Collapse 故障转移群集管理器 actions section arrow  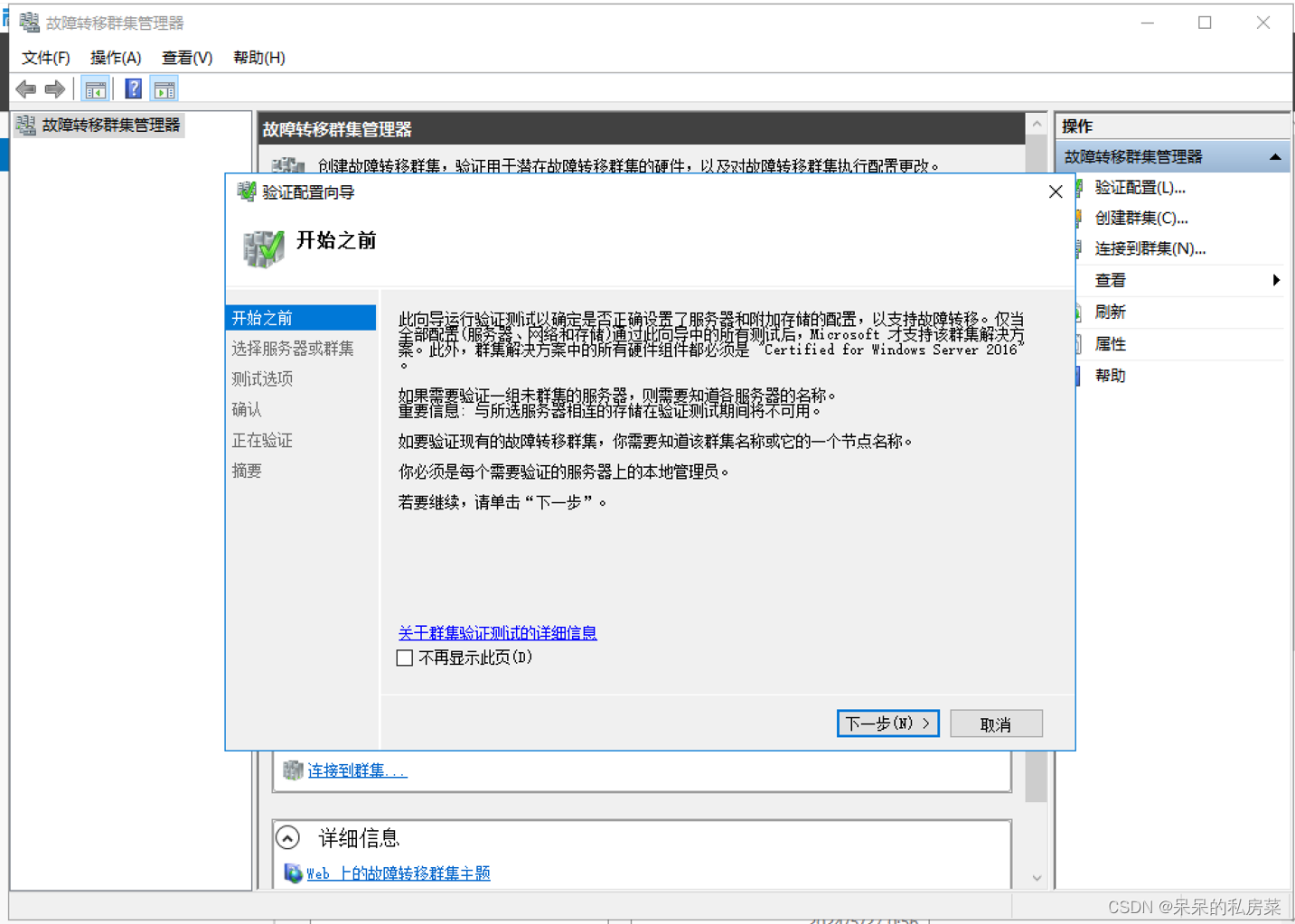pos(1275,157)
